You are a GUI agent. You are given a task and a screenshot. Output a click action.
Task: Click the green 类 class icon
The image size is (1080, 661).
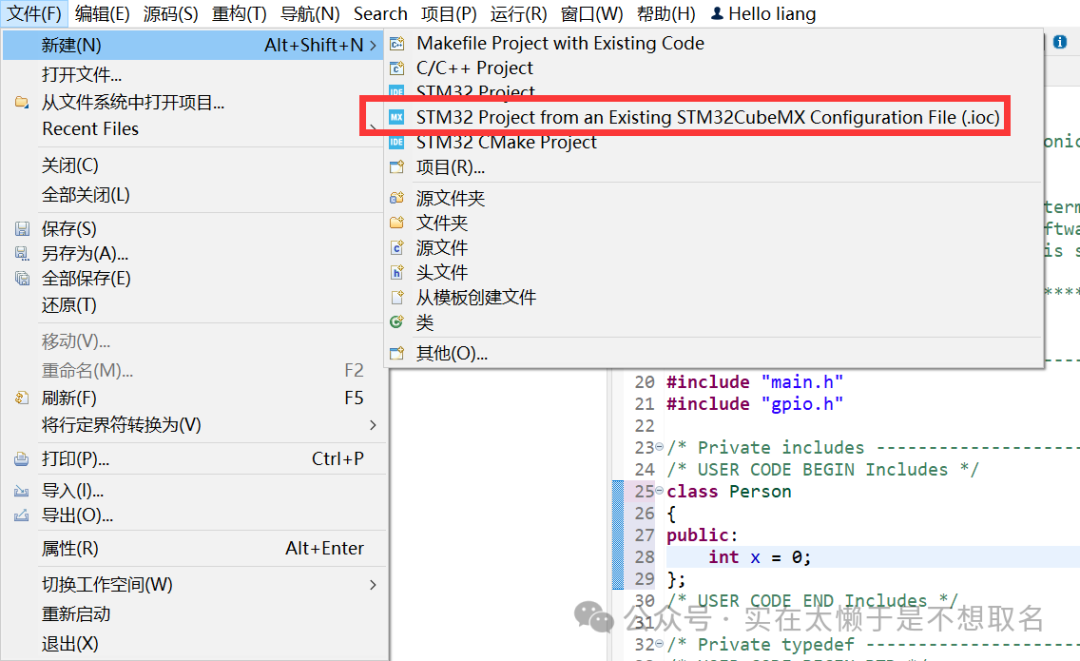(x=397, y=322)
